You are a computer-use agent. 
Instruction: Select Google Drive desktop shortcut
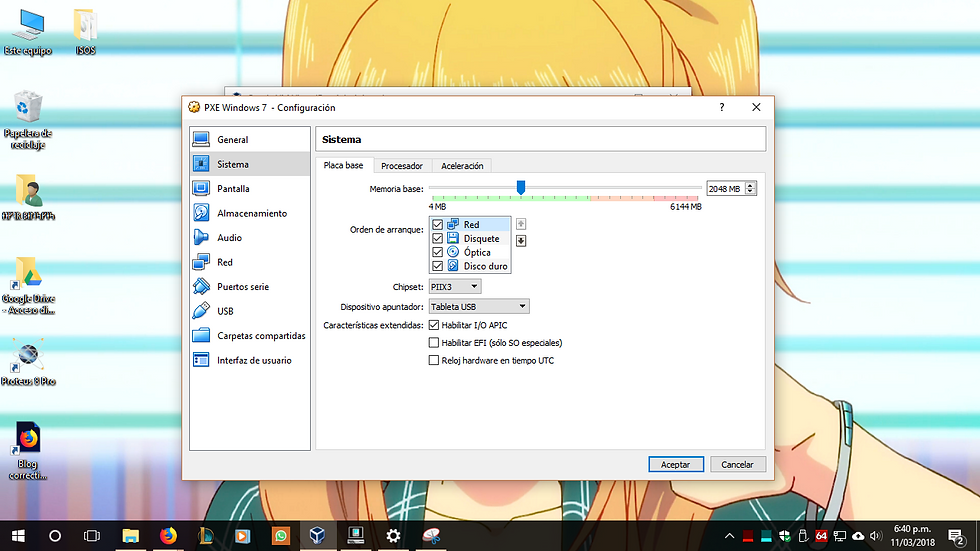point(28,285)
